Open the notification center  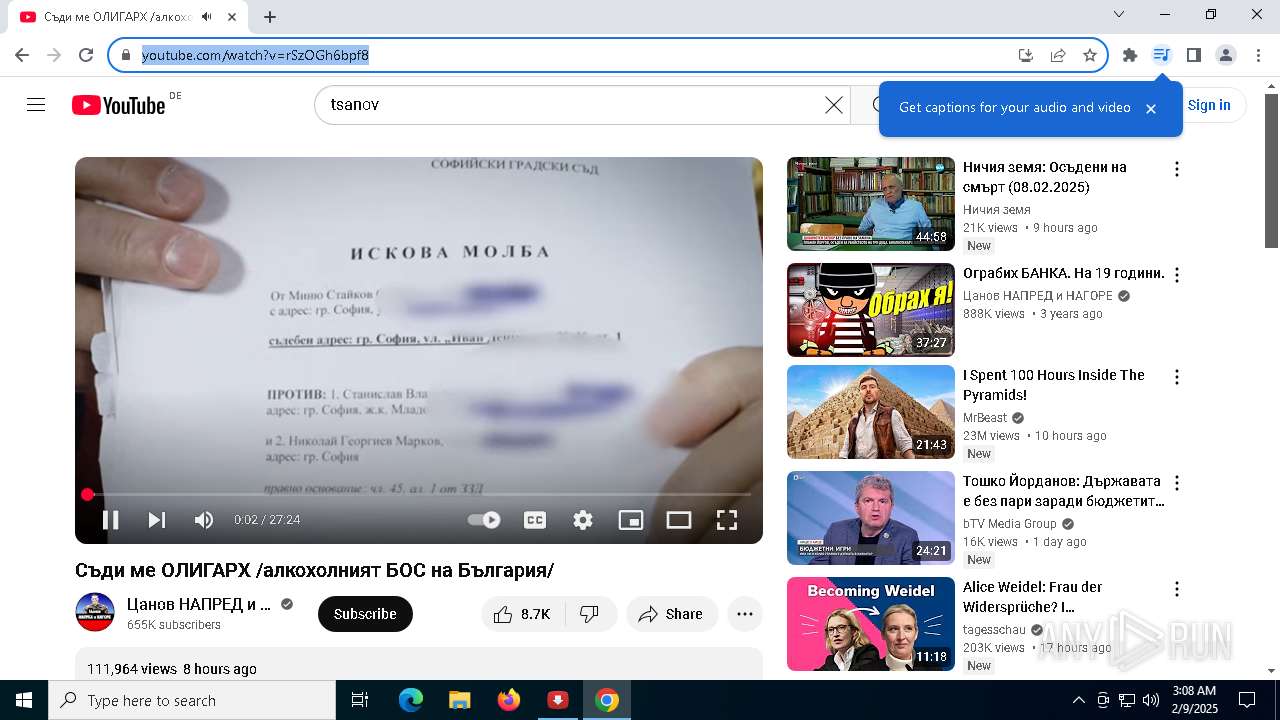coord(1247,700)
